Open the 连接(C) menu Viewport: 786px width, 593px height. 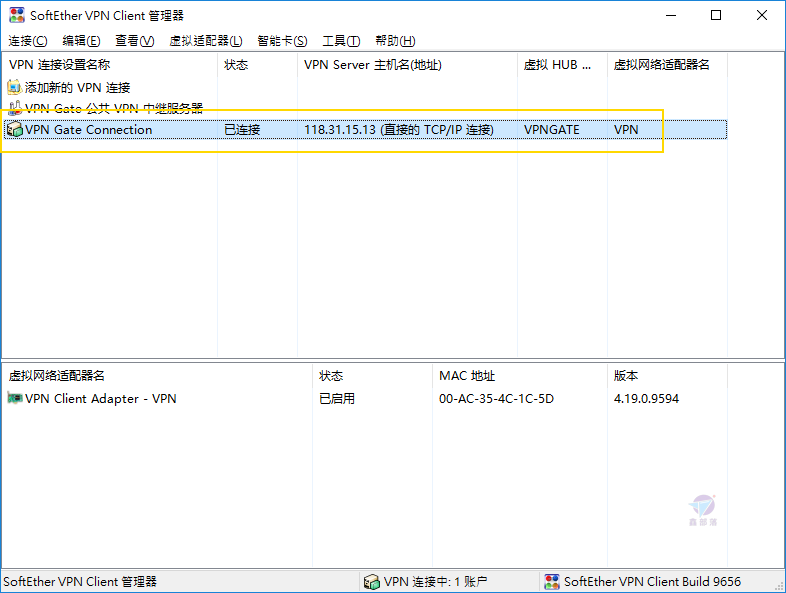28,41
